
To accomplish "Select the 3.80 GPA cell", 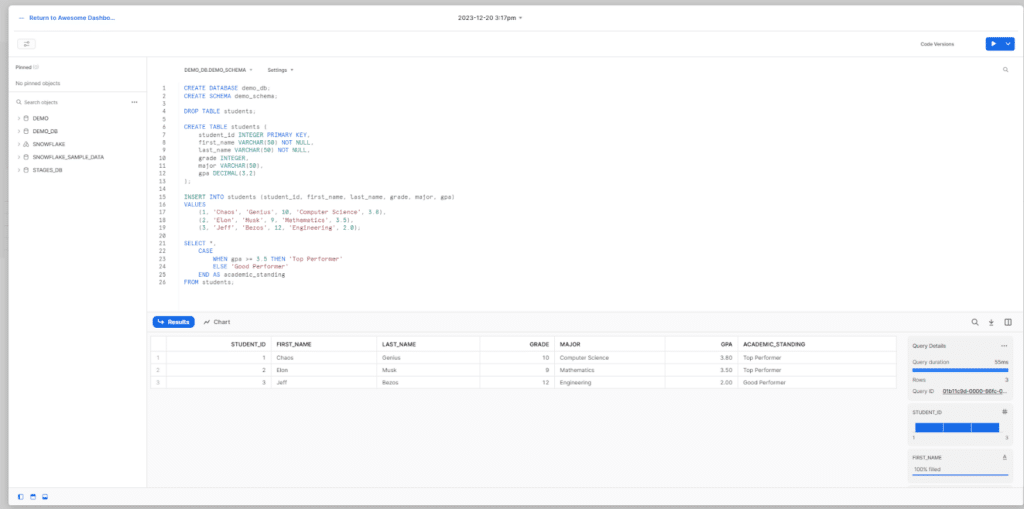I will coord(701,357).
